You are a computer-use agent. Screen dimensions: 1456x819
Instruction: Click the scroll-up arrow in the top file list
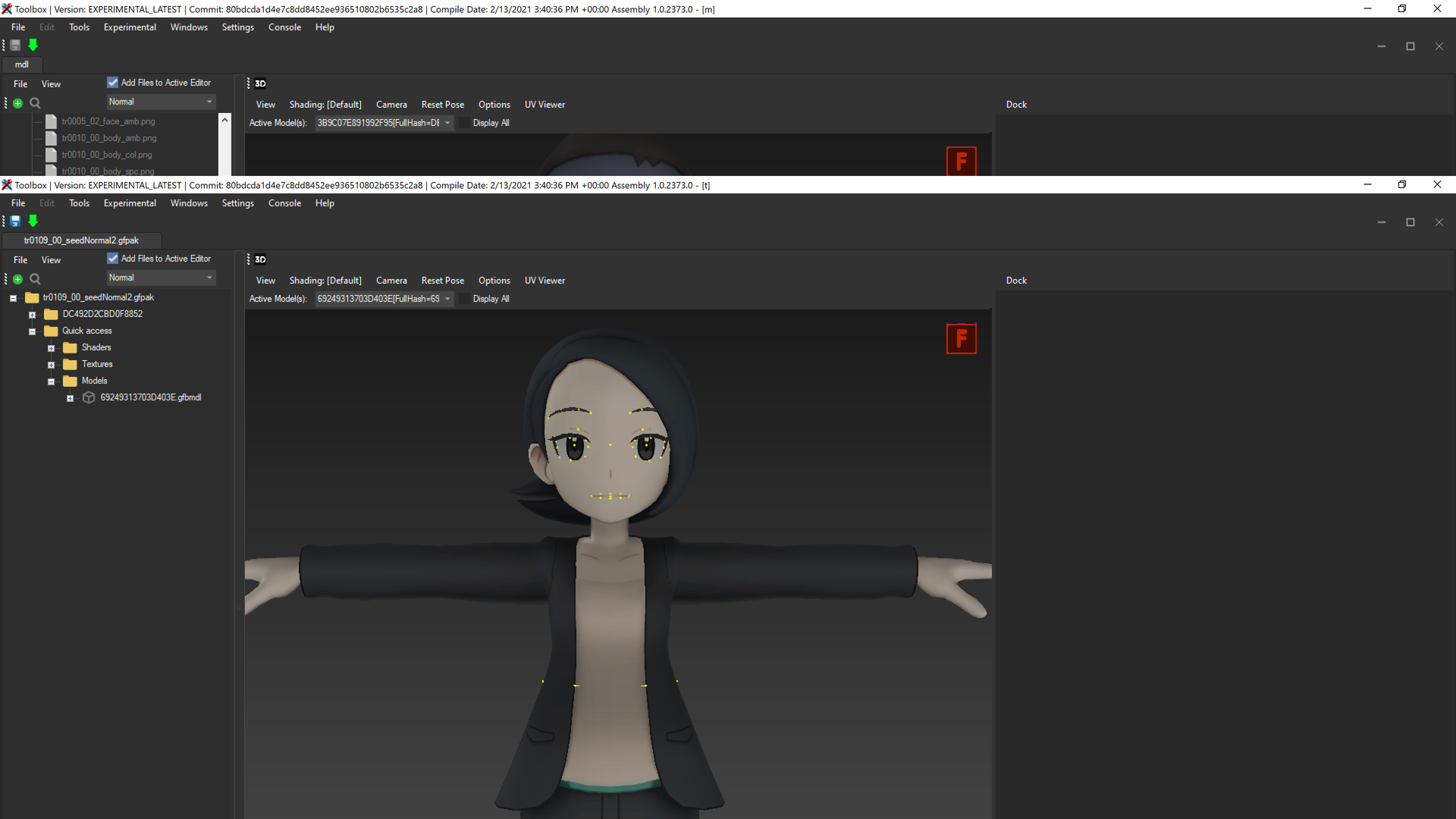(x=224, y=121)
